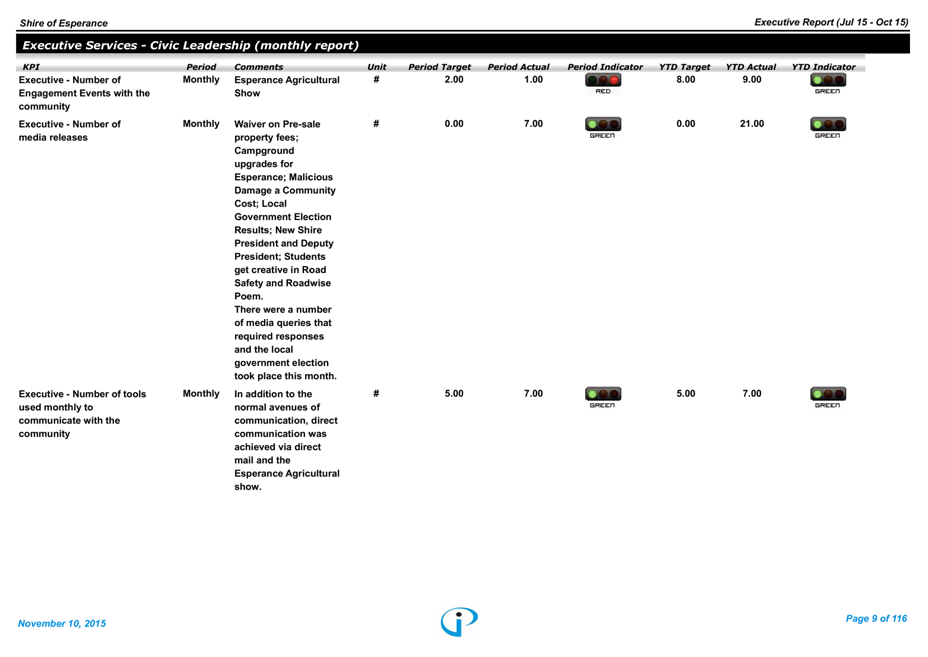Viewport: 928px width, 657px height.
Task: Select the Number of media releases KPI name
Action: [69, 131]
